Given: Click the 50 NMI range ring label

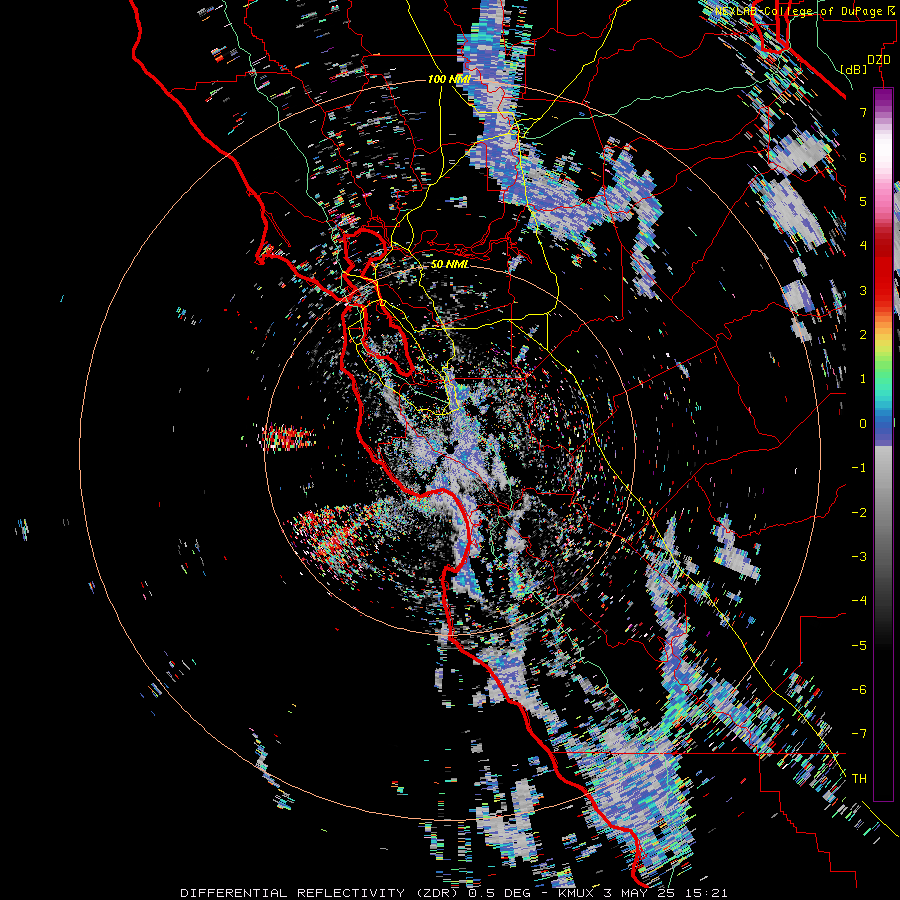Looking at the screenshot, I should pyautogui.click(x=450, y=264).
